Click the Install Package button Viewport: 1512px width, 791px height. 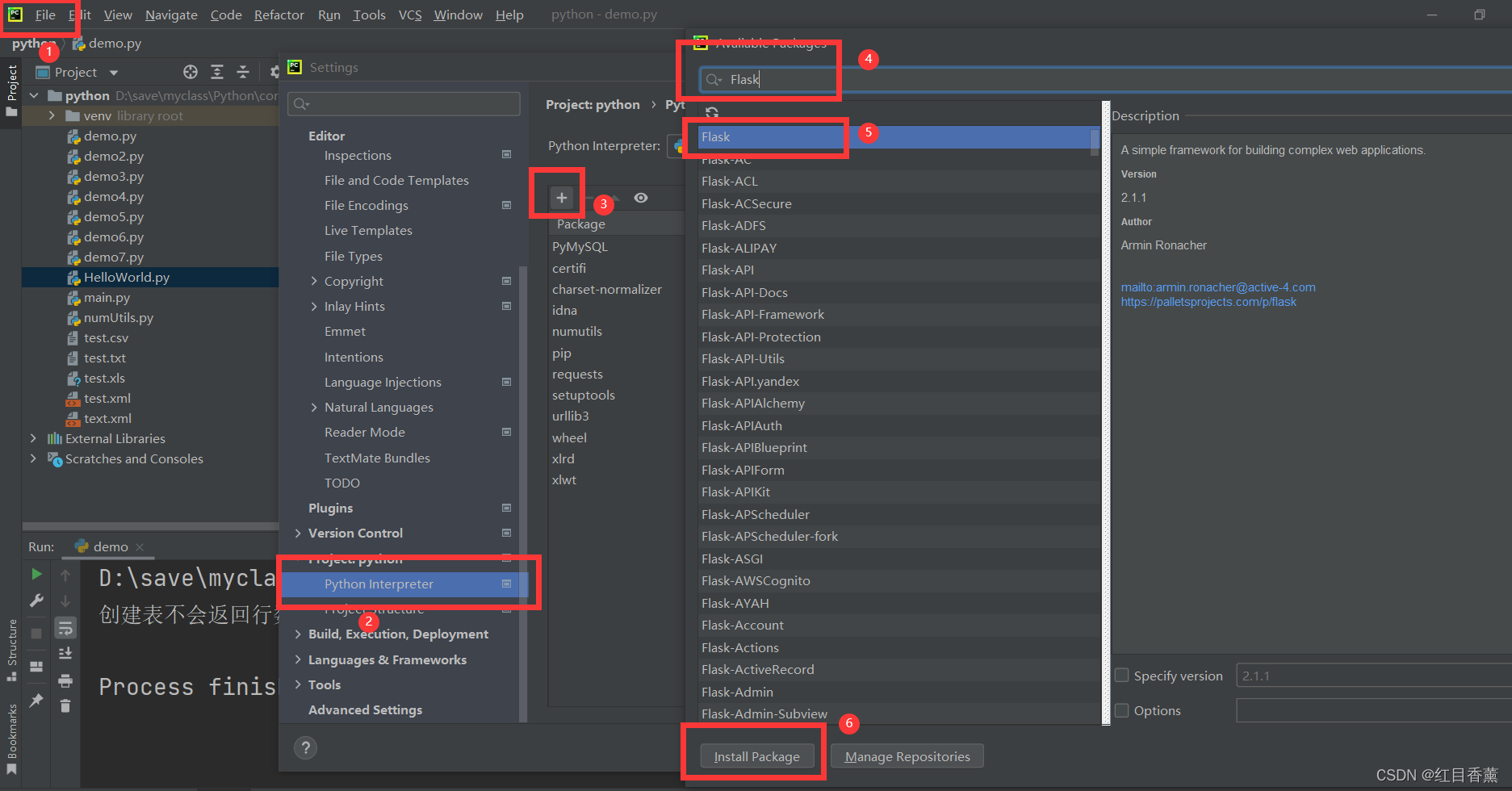point(756,756)
